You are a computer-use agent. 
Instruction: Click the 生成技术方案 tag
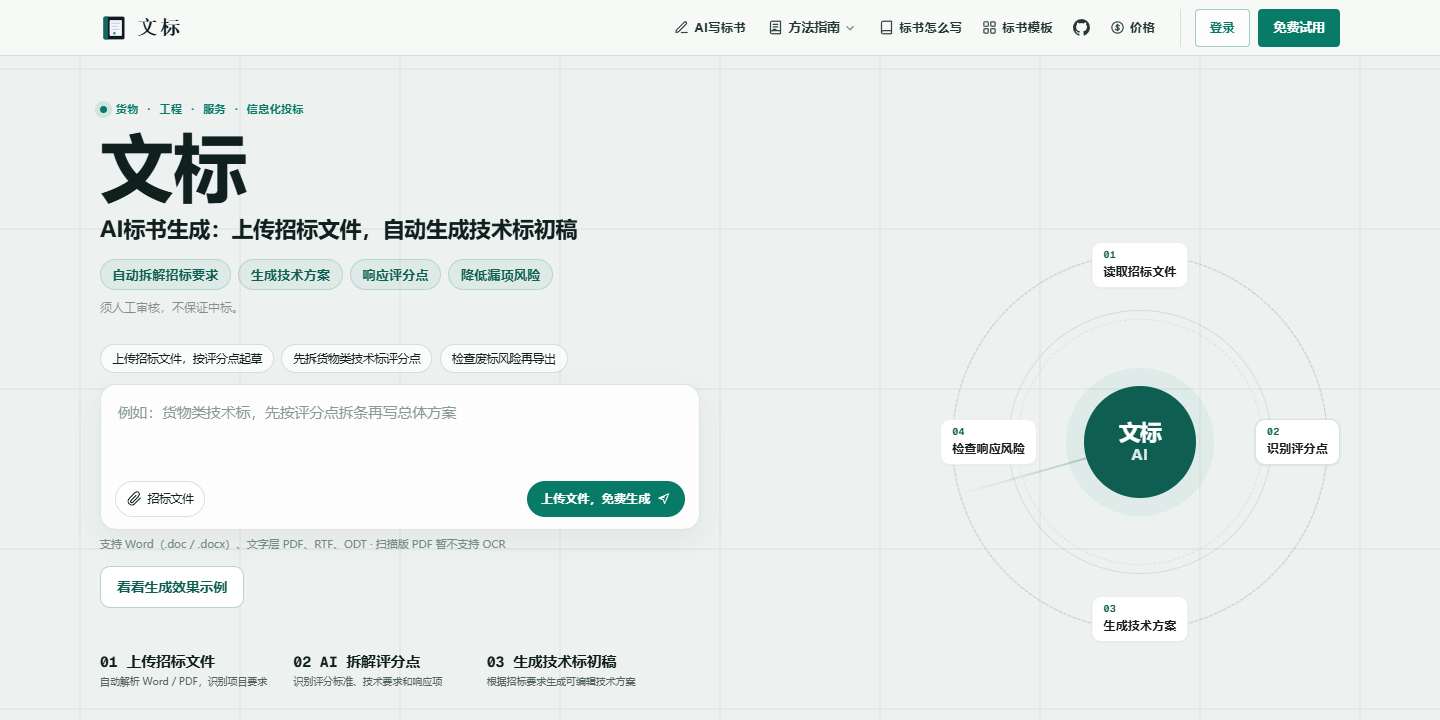pyautogui.click(x=290, y=275)
